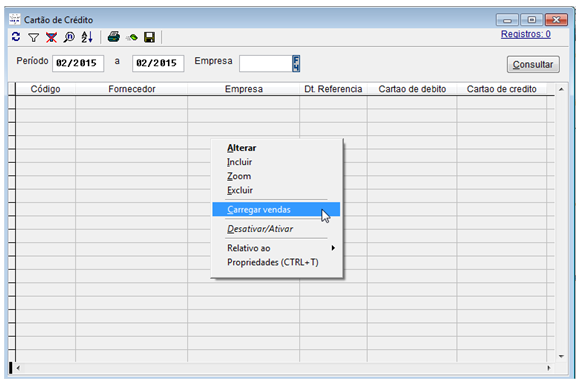The width and height of the screenshot is (577, 381).
Task: Click the vertical scrollbar up arrow
Action: click(561, 89)
